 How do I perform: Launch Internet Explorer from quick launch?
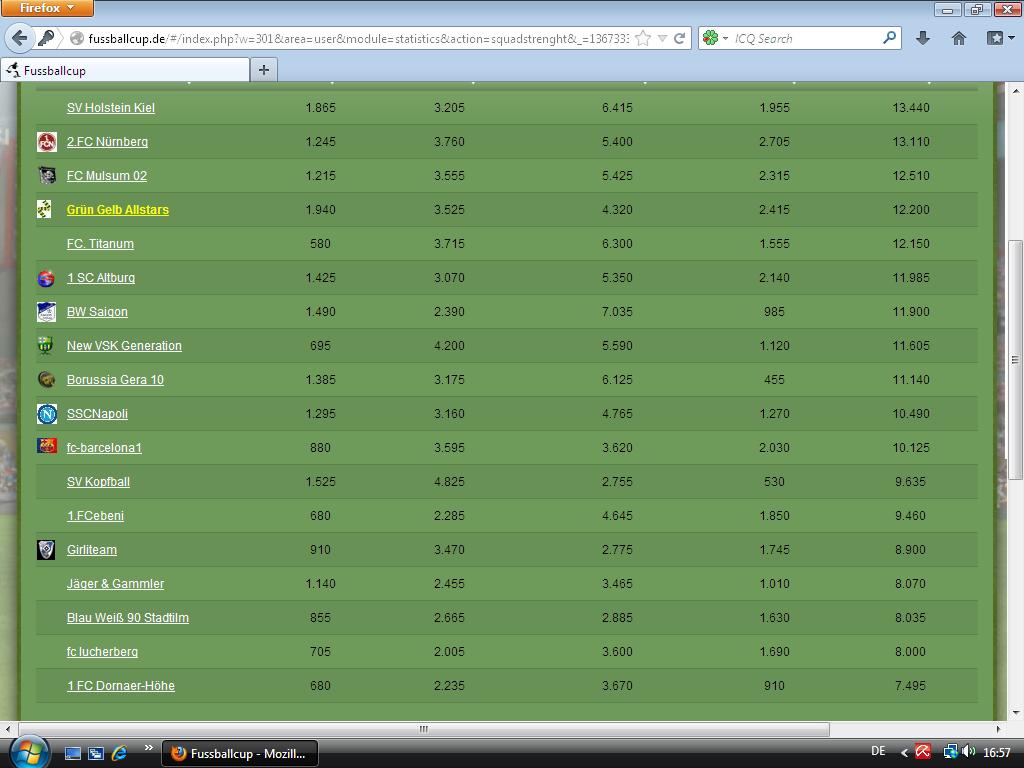(x=119, y=753)
